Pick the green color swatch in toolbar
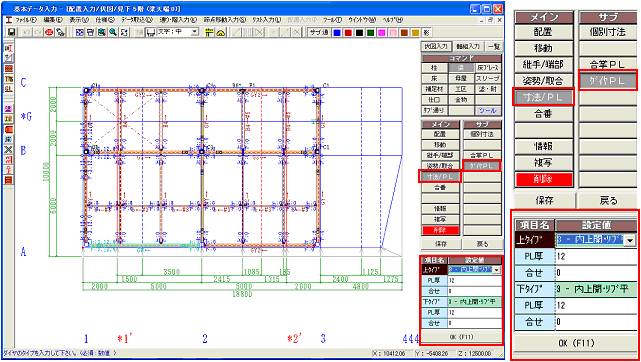This screenshot has width=641, height=362. tap(370, 32)
